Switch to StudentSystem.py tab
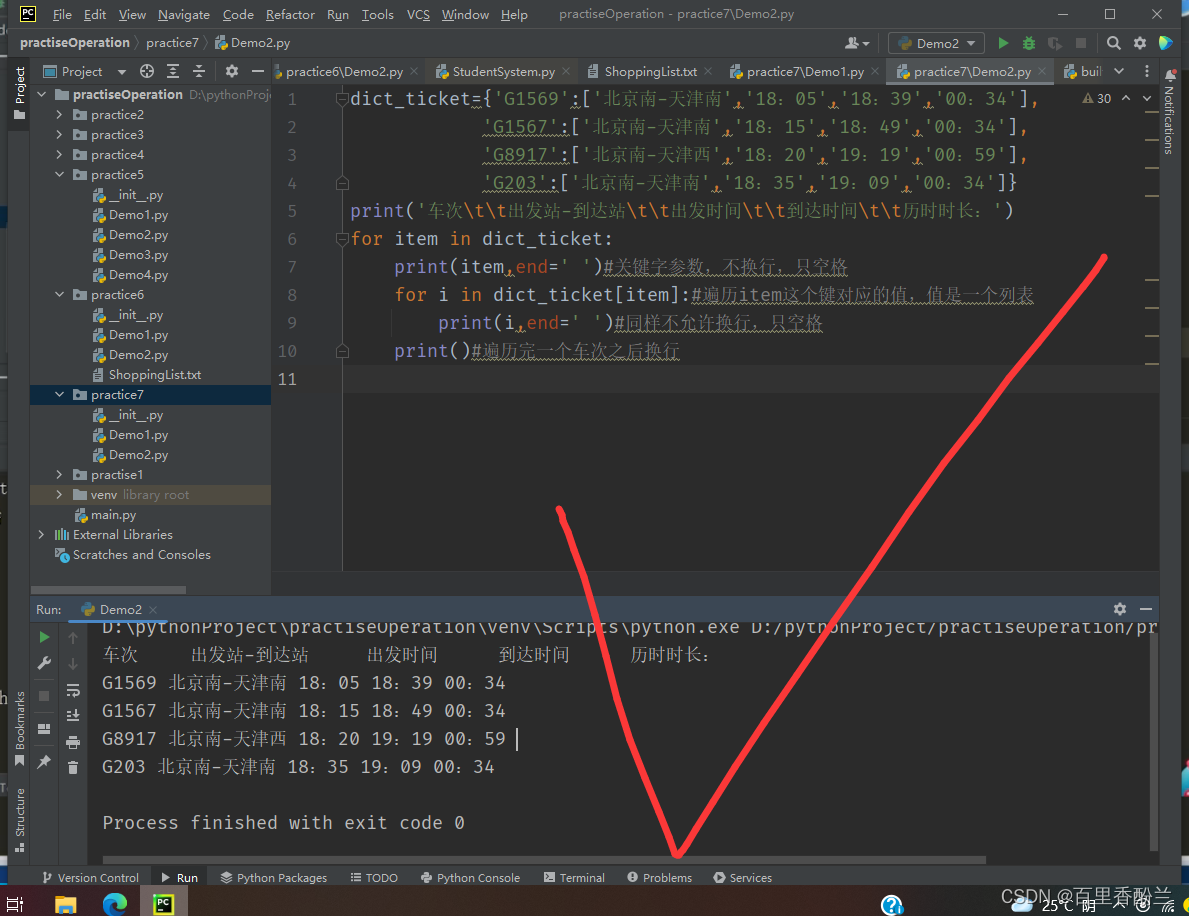1189x916 pixels. pyautogui.click(x=504, y=71)
